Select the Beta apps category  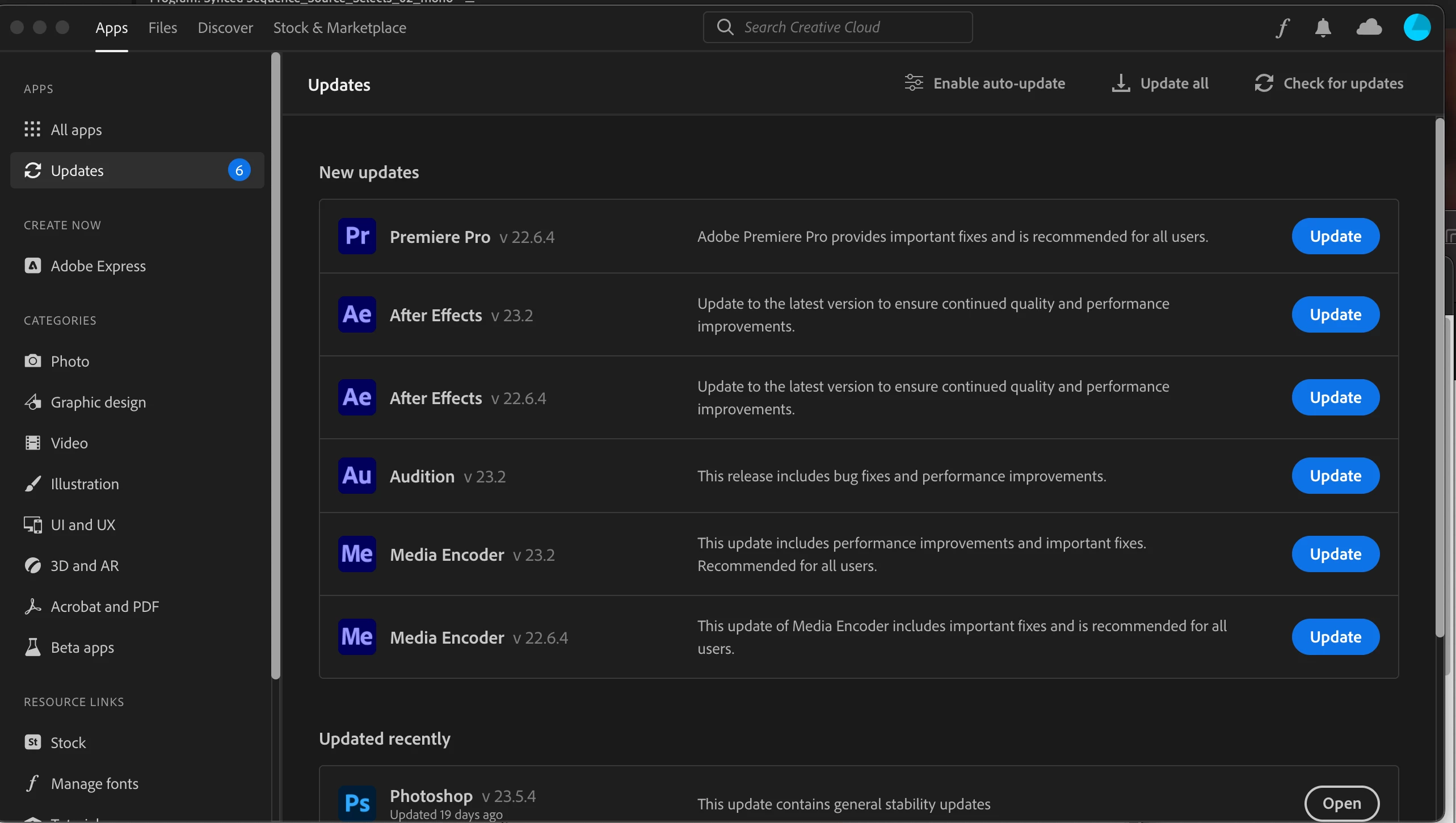click(82, 647)
